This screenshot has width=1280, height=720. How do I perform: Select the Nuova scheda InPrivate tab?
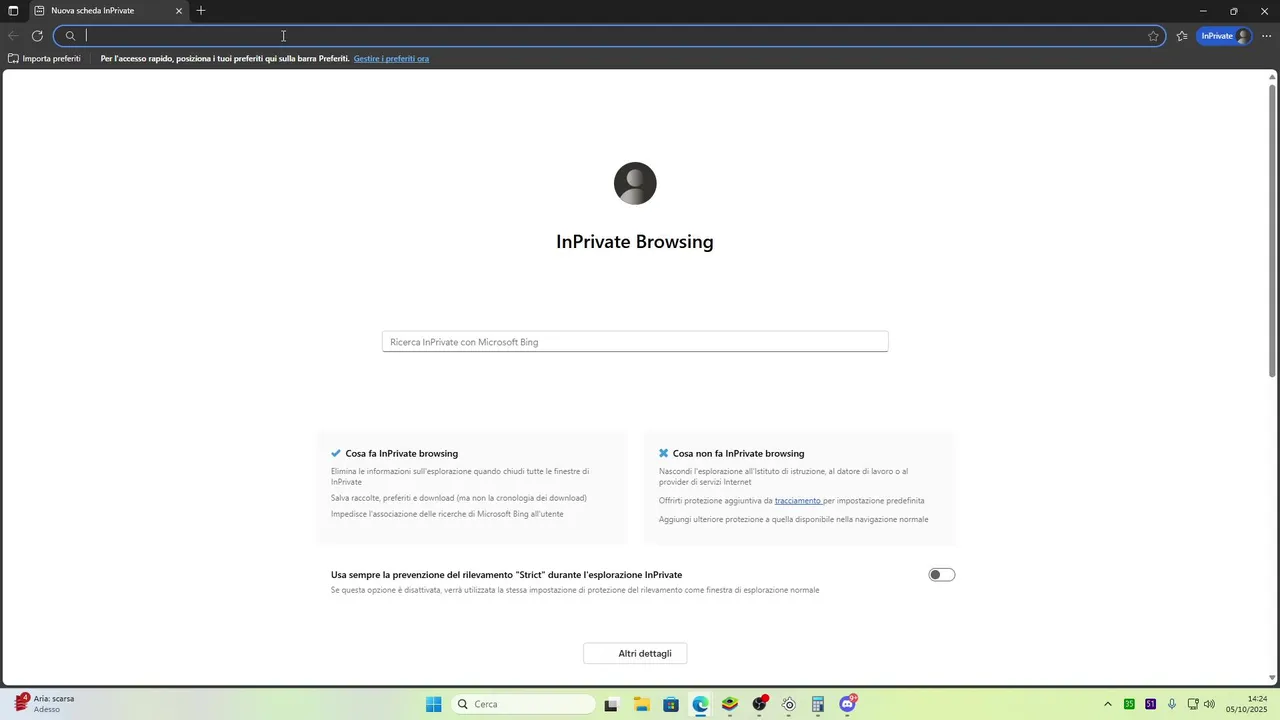(x=107, y=11)
